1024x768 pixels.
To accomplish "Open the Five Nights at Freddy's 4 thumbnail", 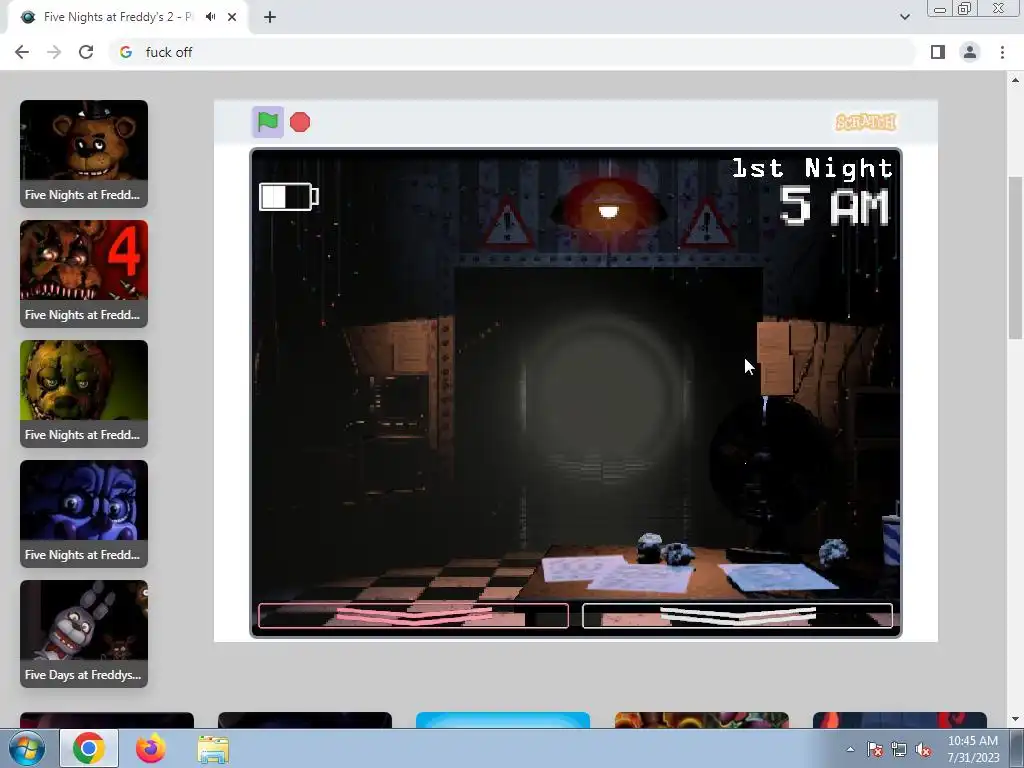I will pos(84,274).
